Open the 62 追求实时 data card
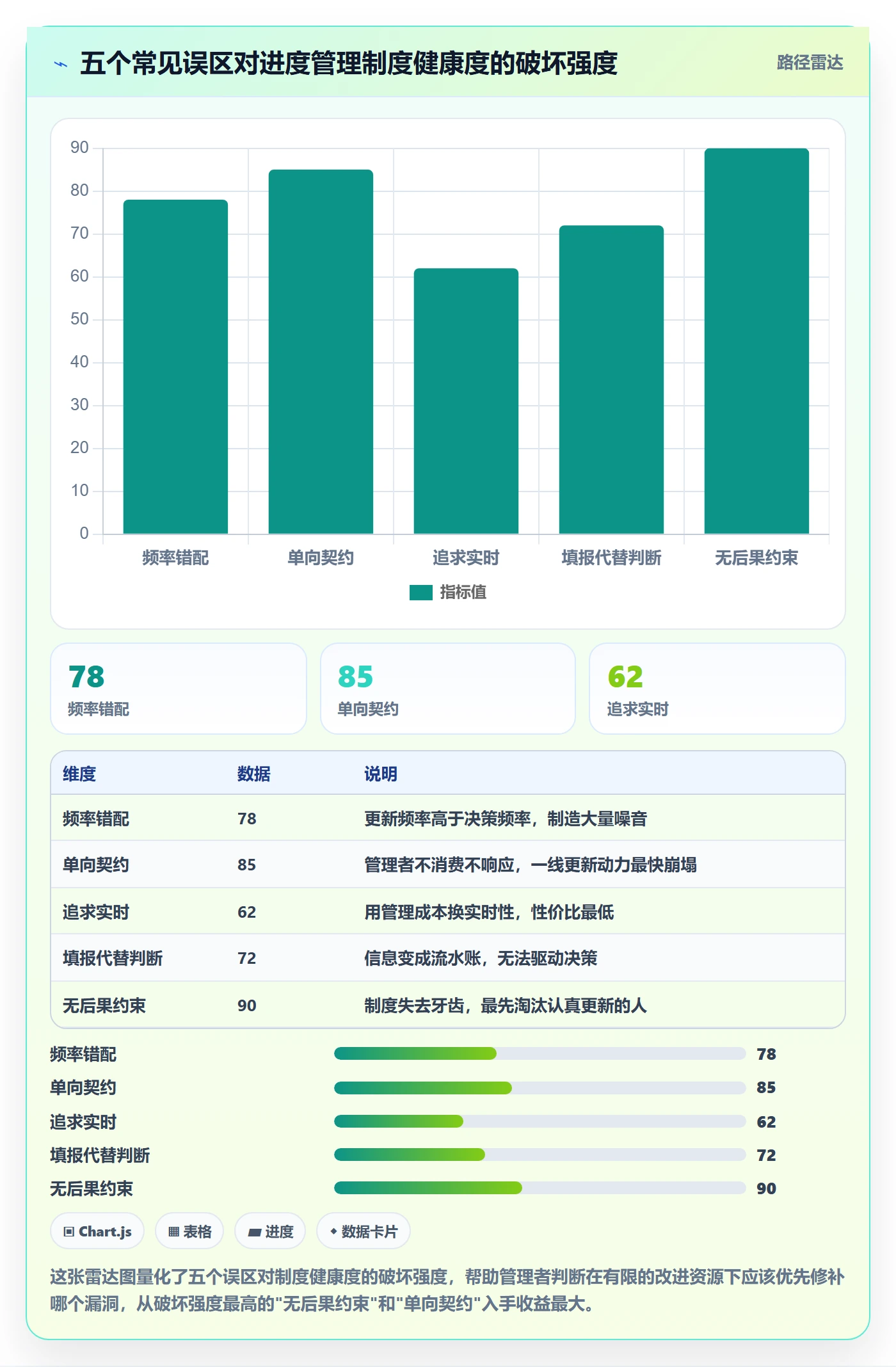This screenshot has width=896, height=1367. tap(717, 689)
